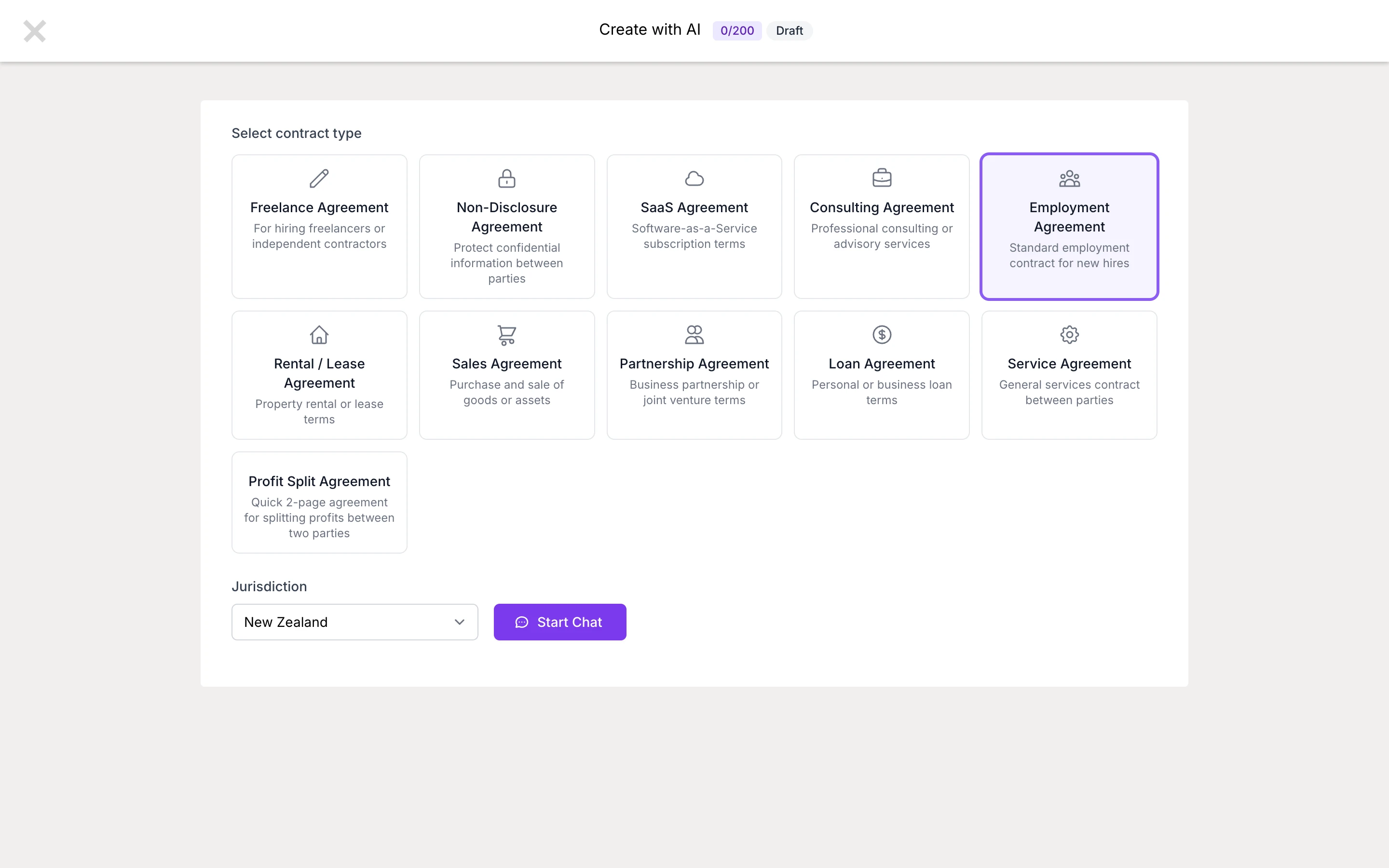
Task: Select the Service Agreement title
Action: (x=1069, y=364)
